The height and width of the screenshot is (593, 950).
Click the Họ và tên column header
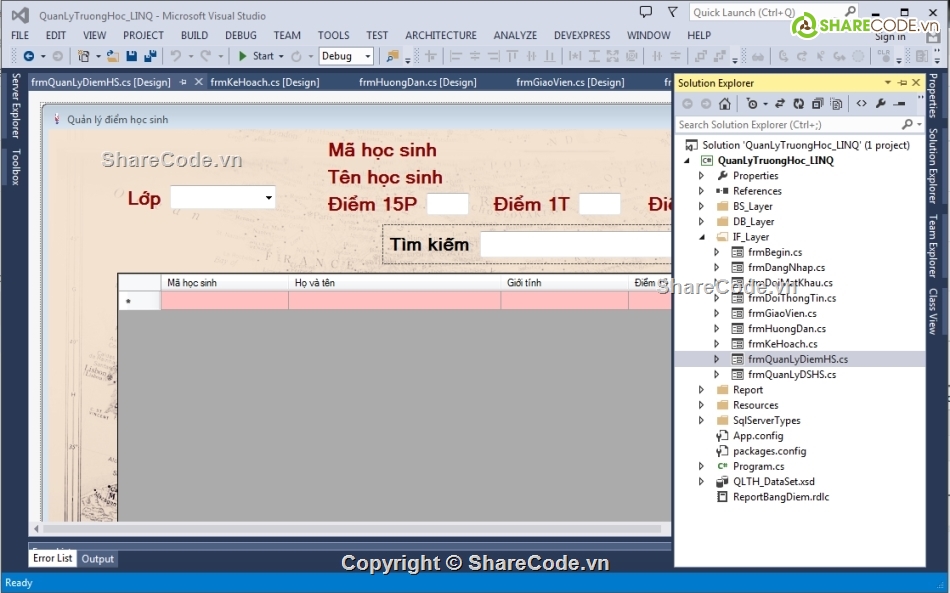click(x=394, y=283)
